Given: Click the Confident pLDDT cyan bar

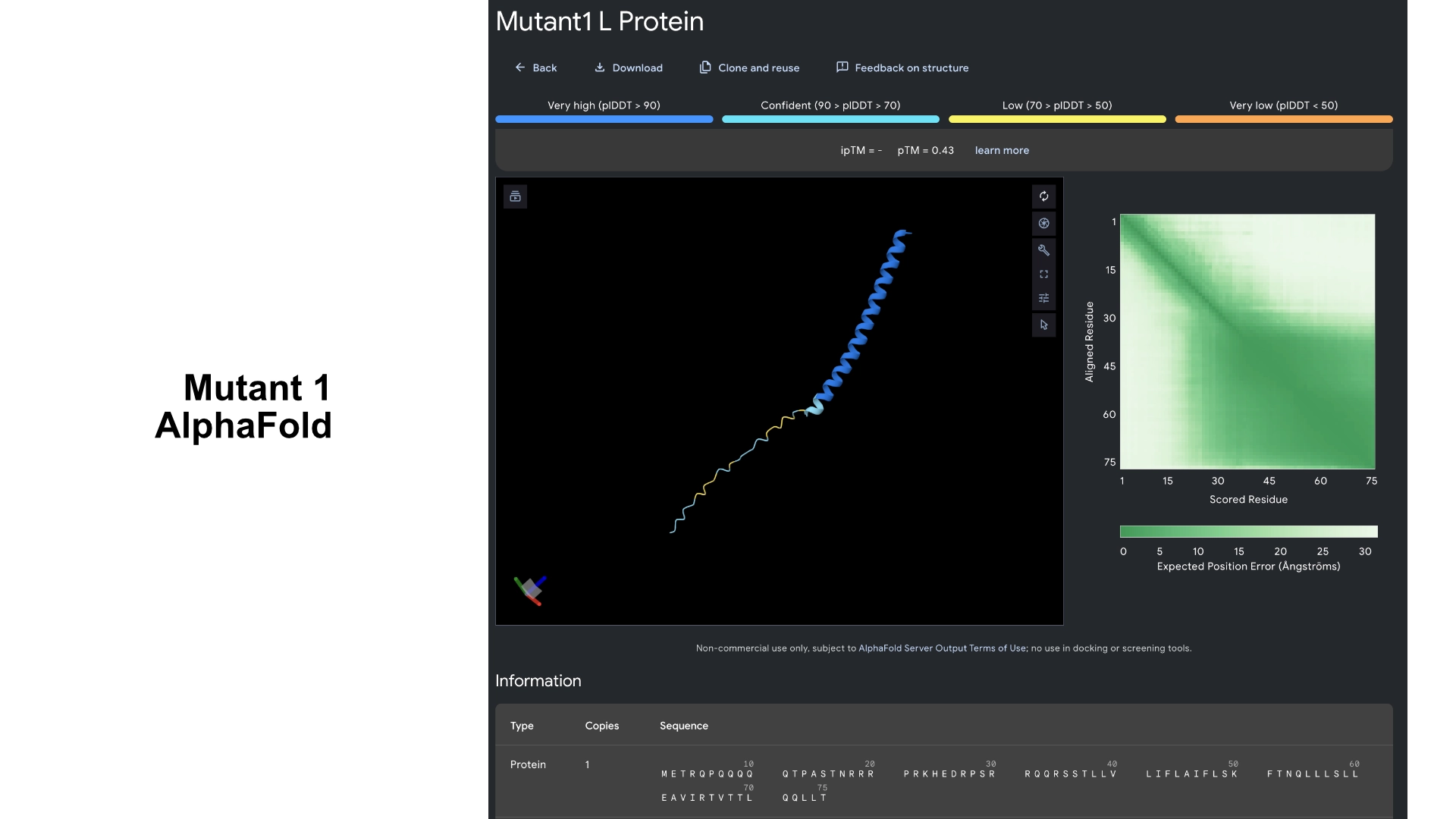Looking at the screenshot, I should [x=830, y=119].
